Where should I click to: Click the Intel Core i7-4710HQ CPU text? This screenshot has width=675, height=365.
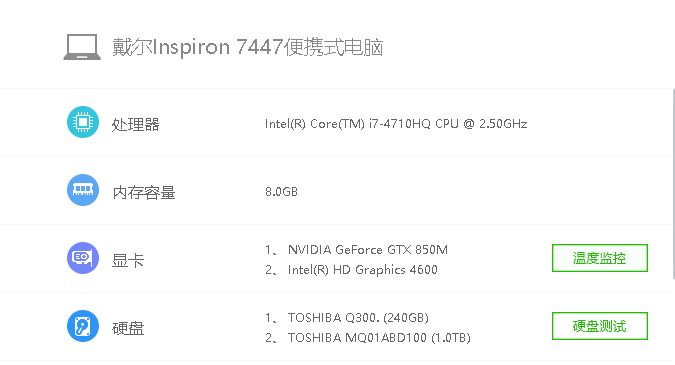(396, 124)
